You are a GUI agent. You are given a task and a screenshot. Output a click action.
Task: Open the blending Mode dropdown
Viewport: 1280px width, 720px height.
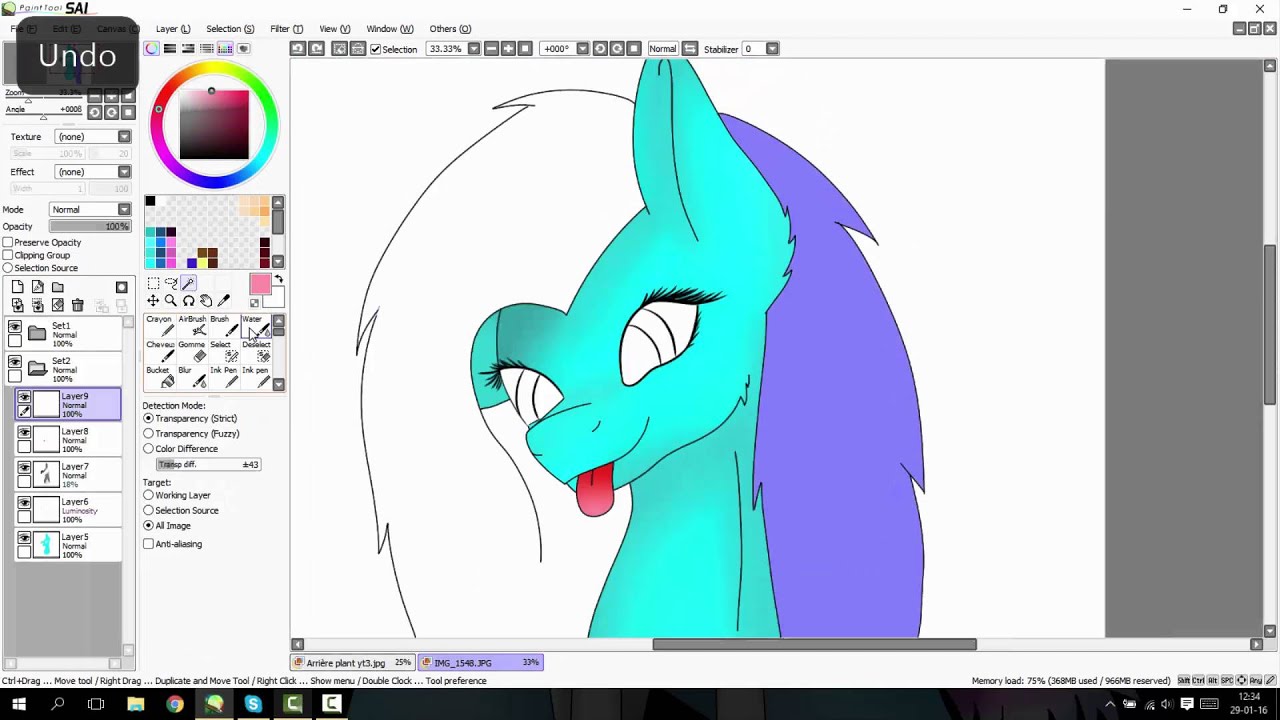pyautogui.click(x=90, y=210)
